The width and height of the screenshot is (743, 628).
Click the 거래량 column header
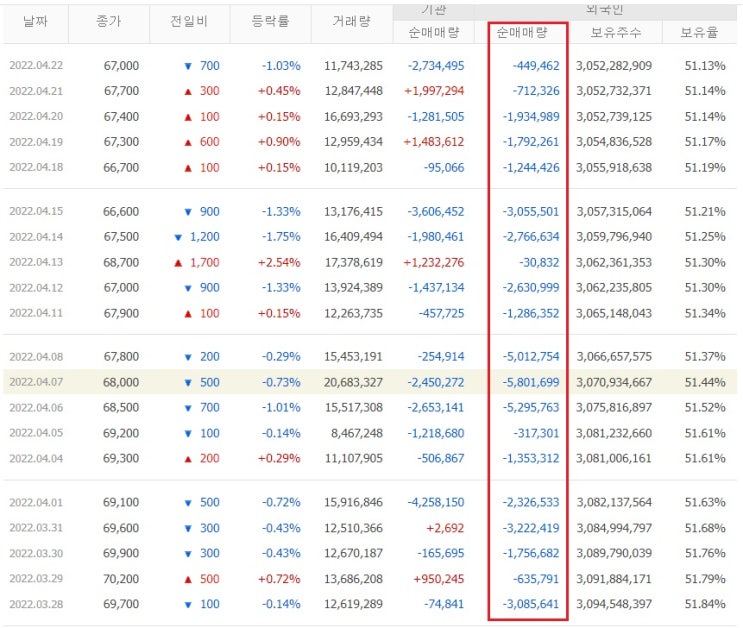[351, 21]
